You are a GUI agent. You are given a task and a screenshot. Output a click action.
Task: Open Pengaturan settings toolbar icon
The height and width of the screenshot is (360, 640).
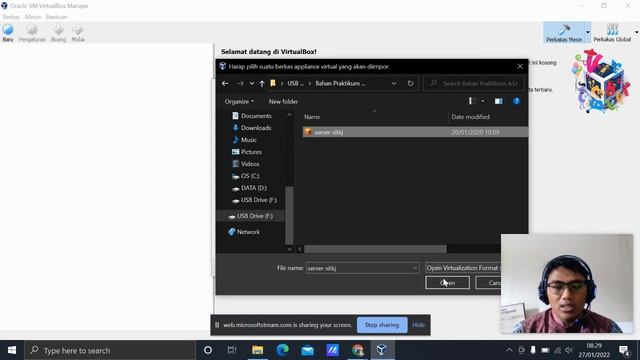click(32, 33)
